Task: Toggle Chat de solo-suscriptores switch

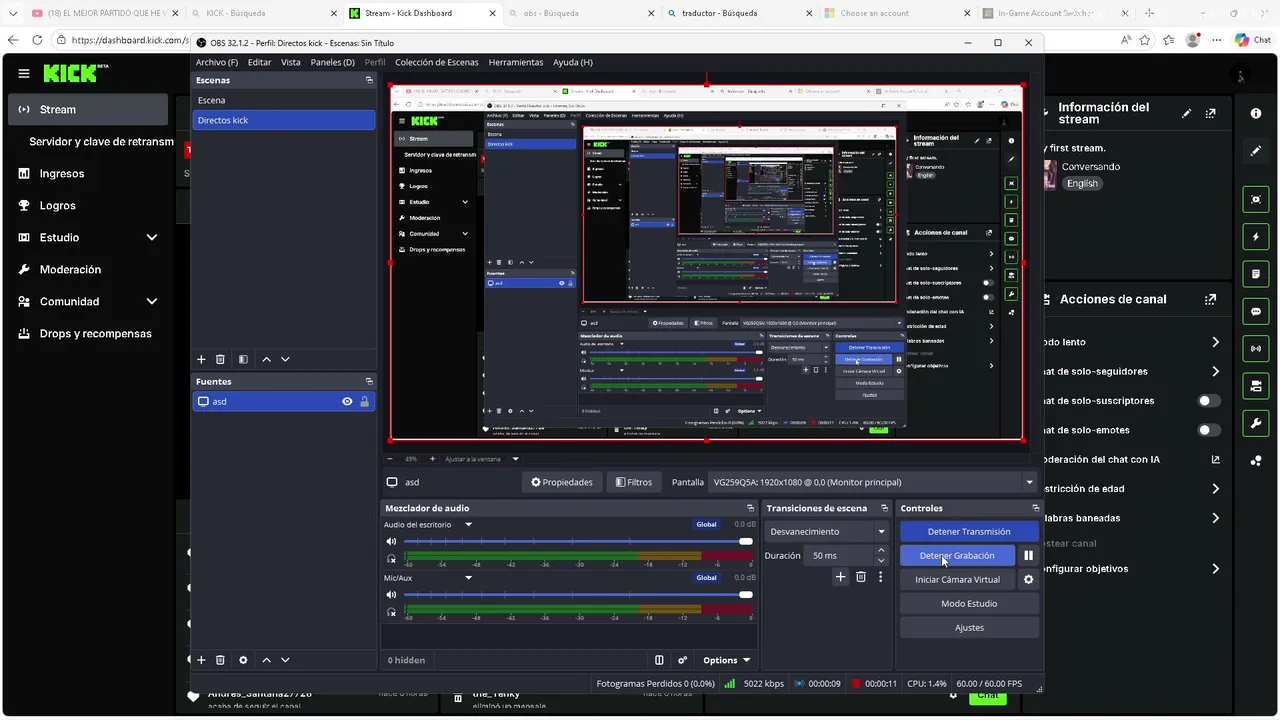Action: tap(1209, 401)
